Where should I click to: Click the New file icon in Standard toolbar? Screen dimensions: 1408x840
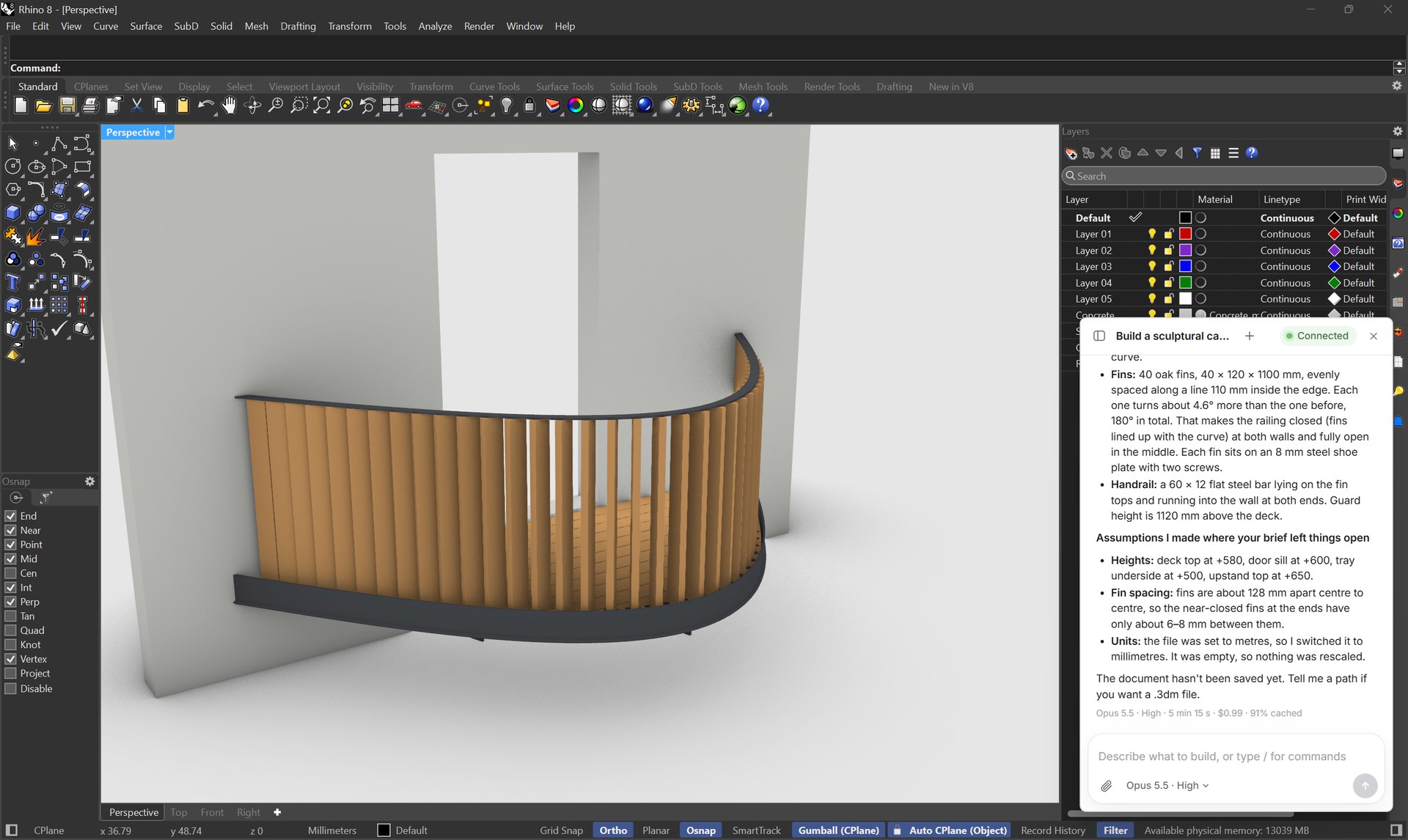pos(21,106)
